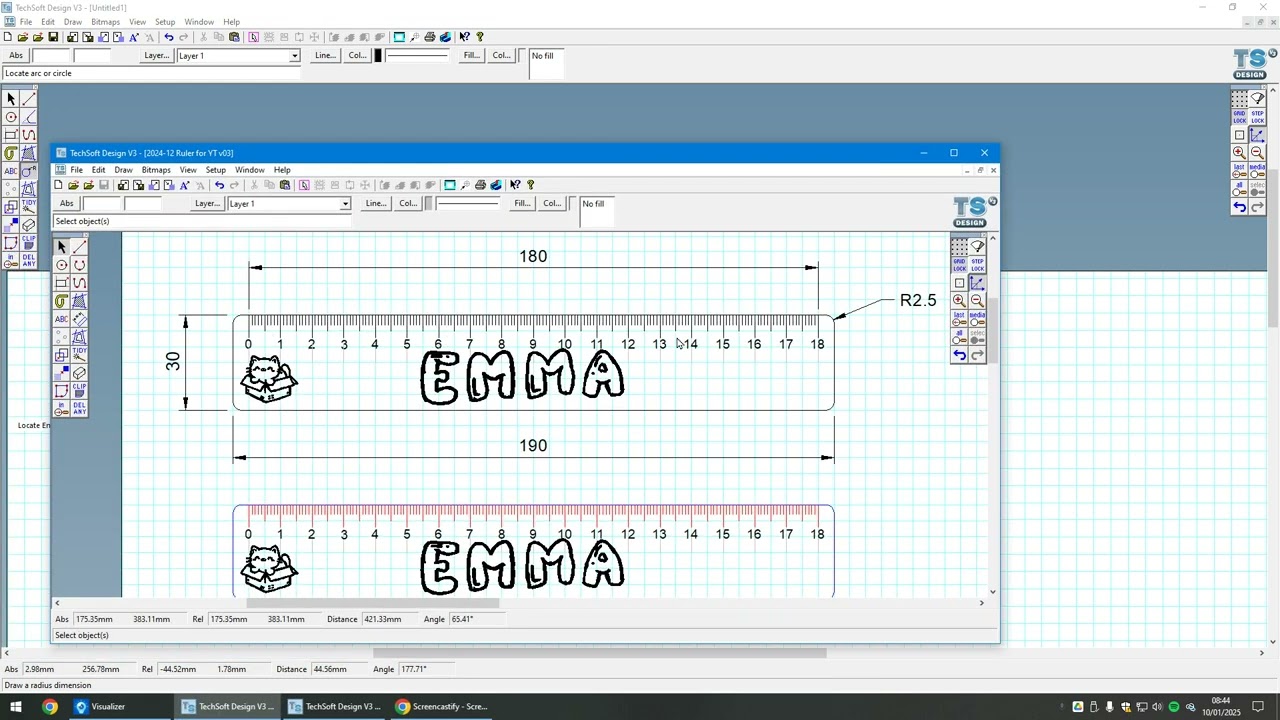Click the 'media' zoom icon in Untitled1 view panel

click(1257, 170)
